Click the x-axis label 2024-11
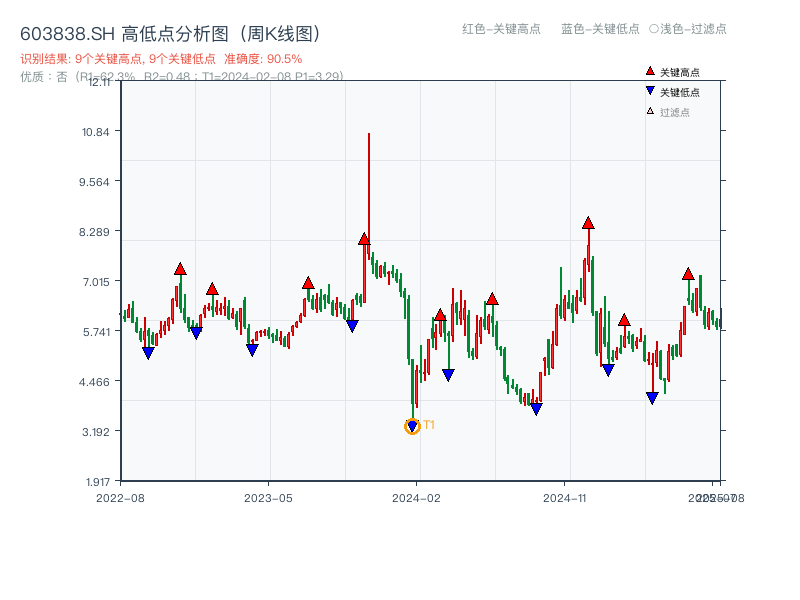Image resolution: width=800 pixels, height=600 pixels. click(565, 498)
